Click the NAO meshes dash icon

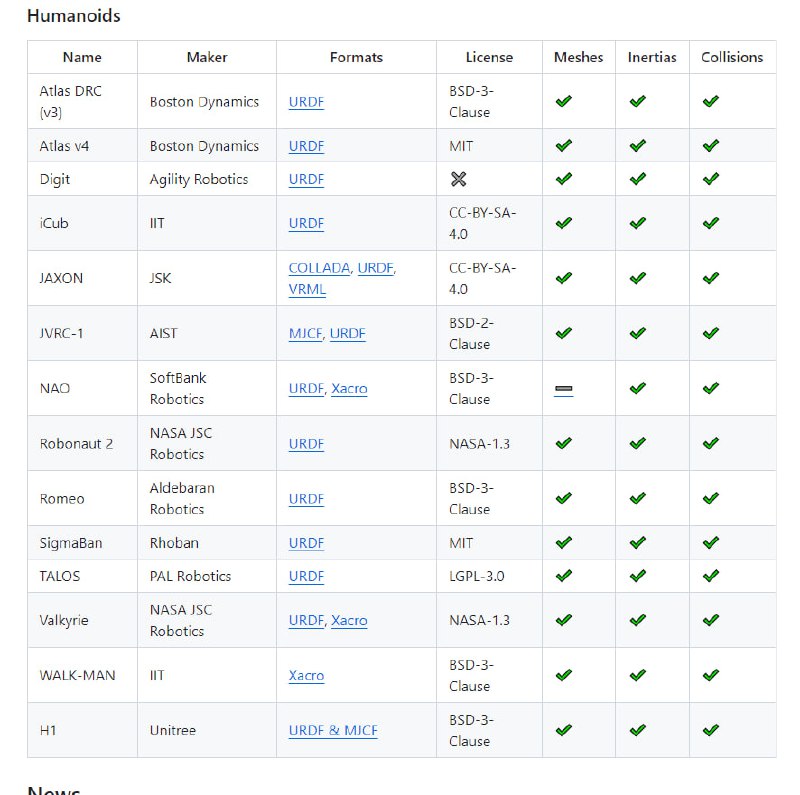click(564, 389)
